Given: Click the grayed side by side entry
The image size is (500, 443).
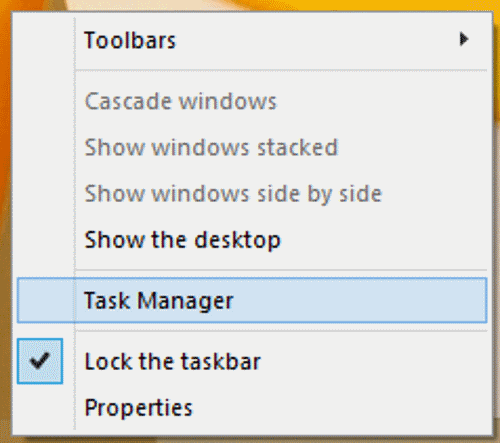Looking at the screenshot, I should [233, 194].
